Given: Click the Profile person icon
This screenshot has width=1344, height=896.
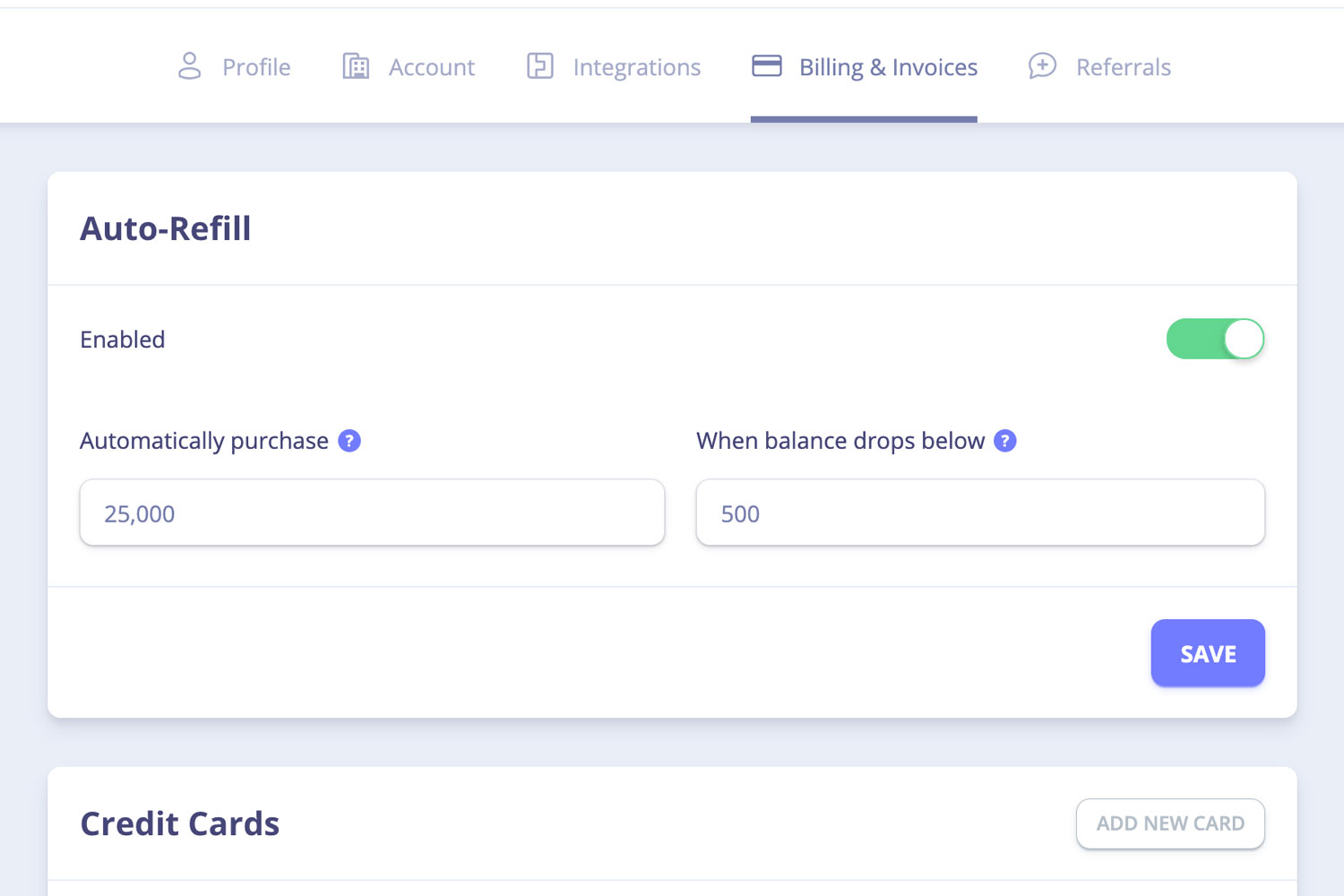Looking at the screenshot, I should pos(189,66).
